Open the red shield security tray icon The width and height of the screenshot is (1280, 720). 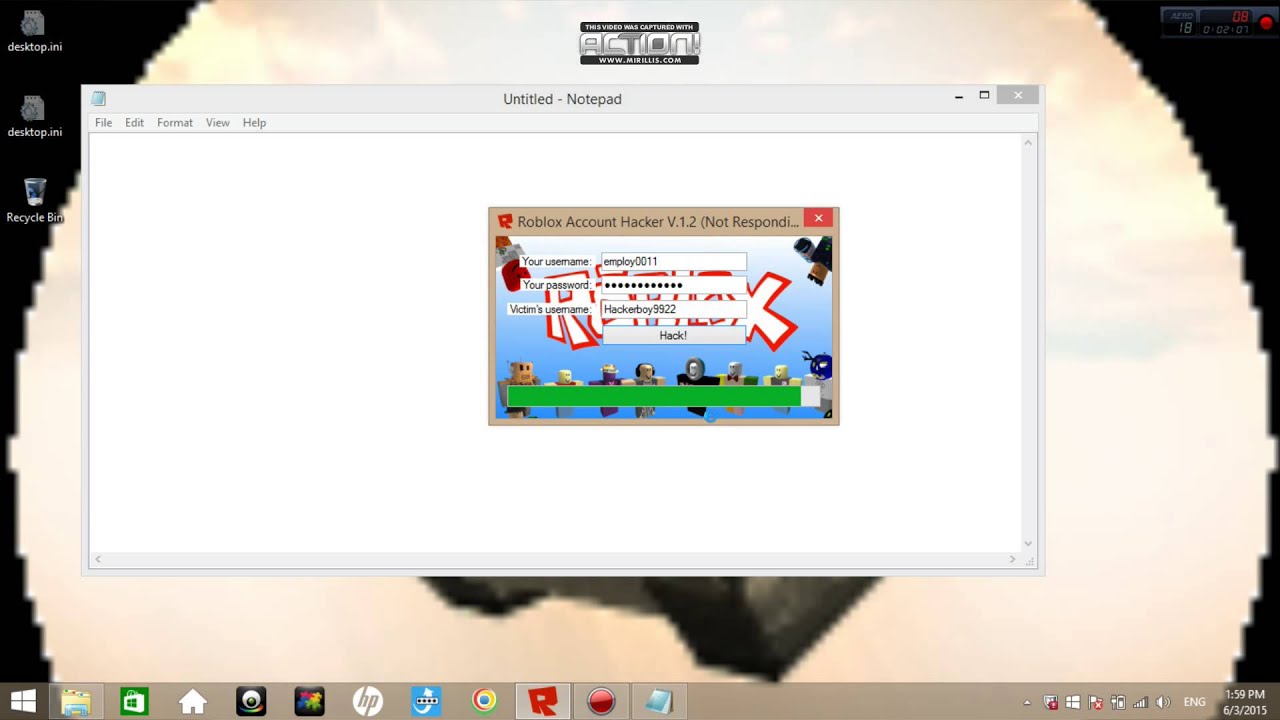[1051, 702]
